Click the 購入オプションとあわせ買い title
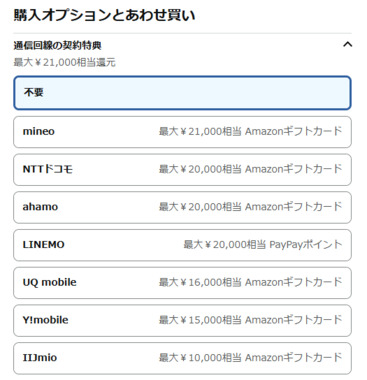This screenshot has height=380, width=367. (x=104, y=15)
